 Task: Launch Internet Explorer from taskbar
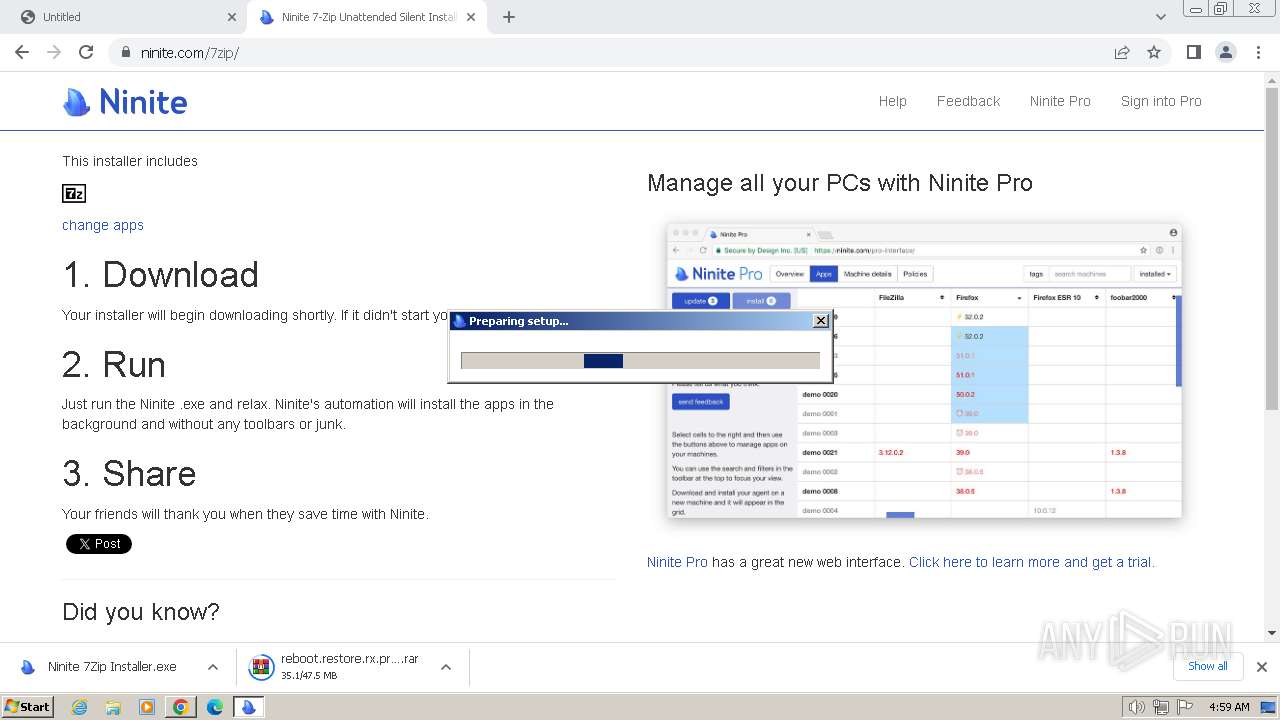point(79,707)
